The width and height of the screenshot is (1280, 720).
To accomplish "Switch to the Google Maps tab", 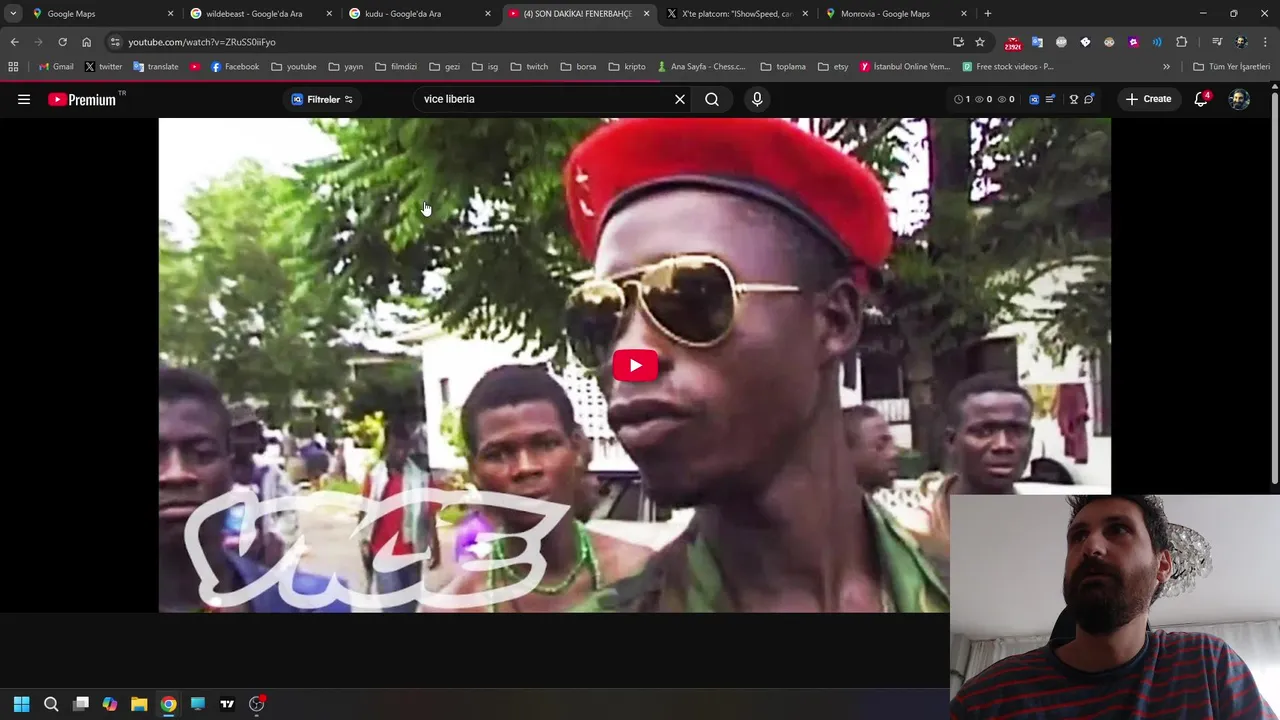I will click(103, 14).
